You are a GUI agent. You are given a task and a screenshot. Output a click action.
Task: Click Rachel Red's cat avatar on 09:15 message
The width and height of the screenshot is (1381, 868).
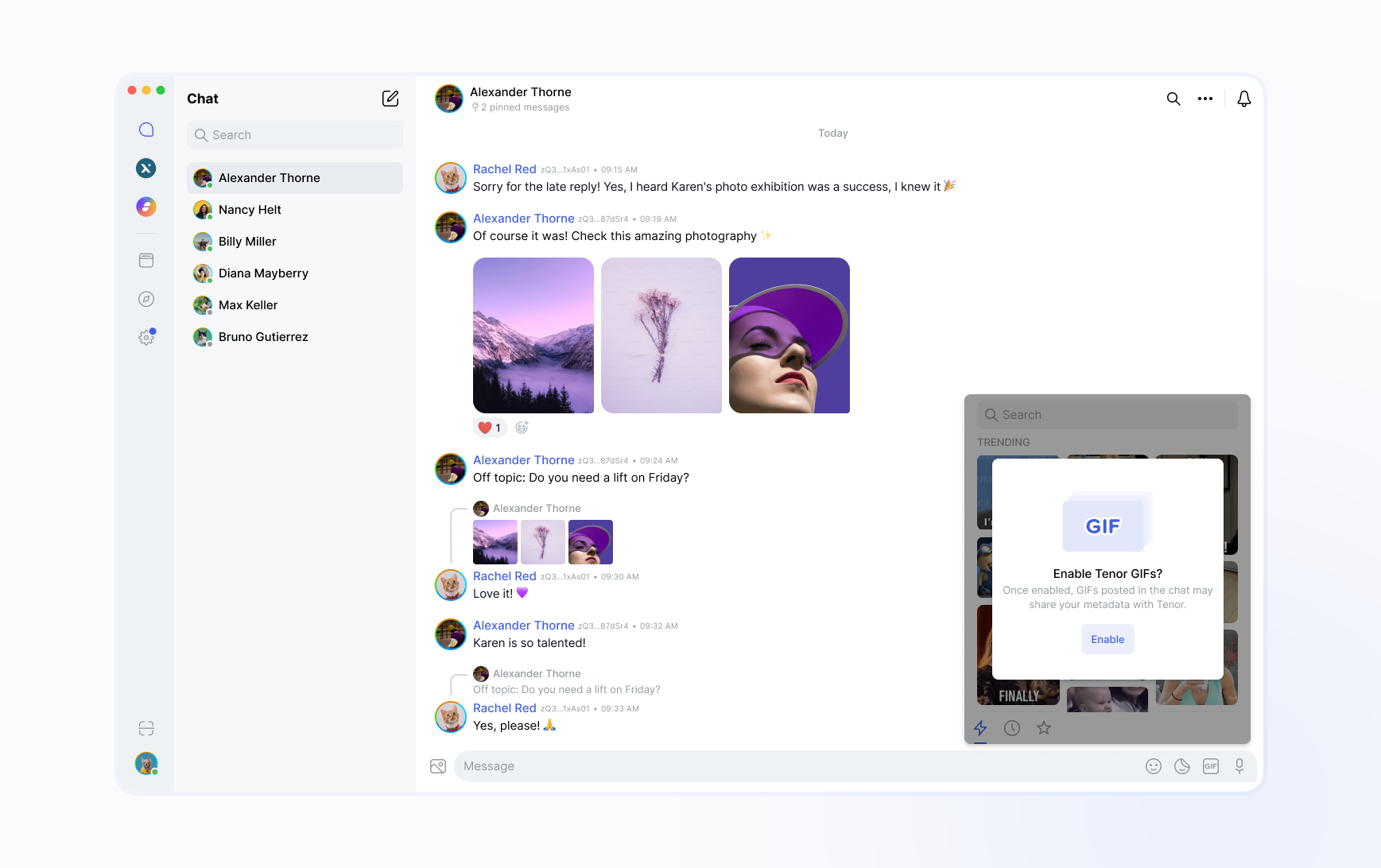451,178
